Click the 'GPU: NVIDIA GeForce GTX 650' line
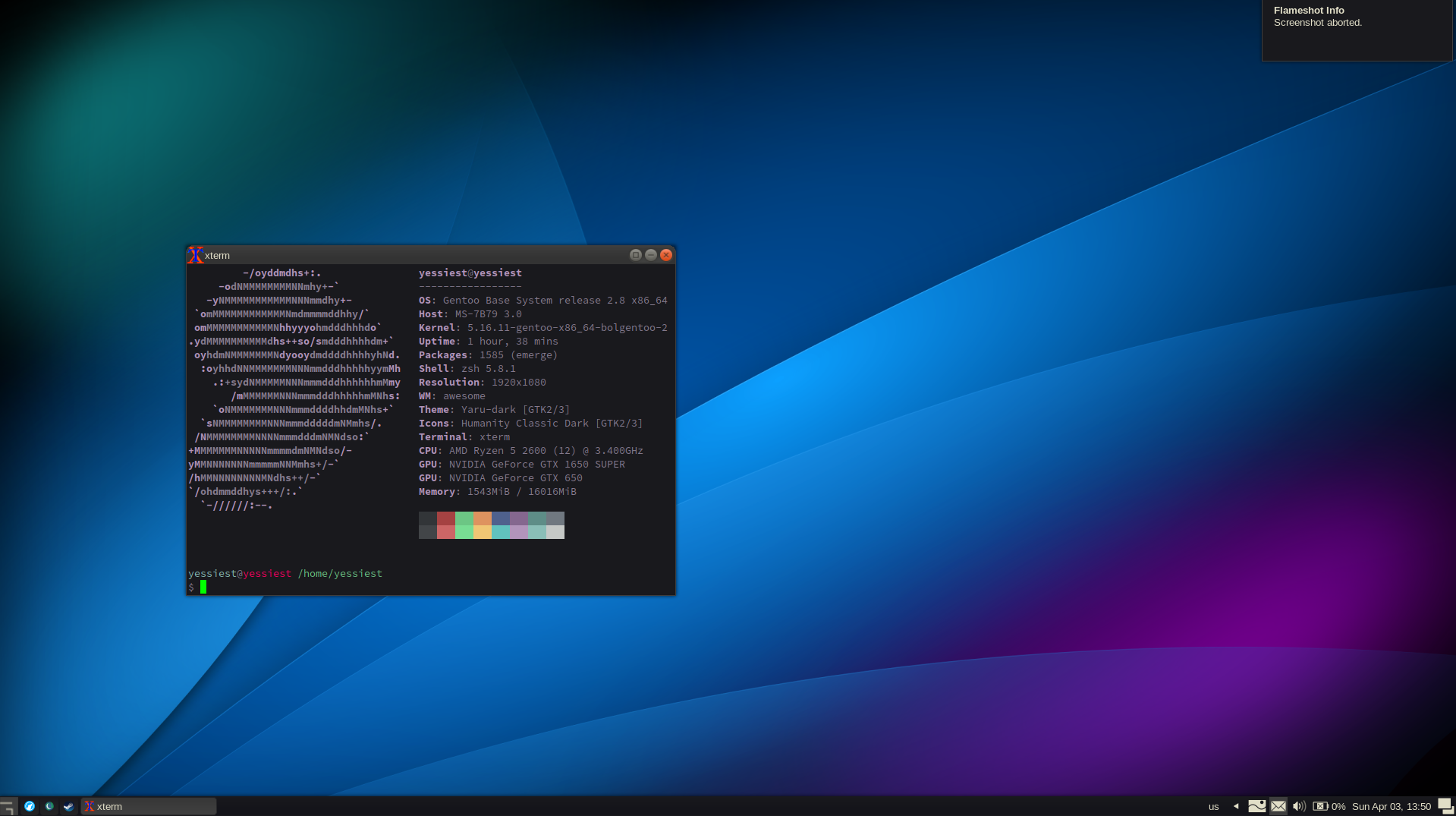The image size is (1456, 816). point(501,478)
